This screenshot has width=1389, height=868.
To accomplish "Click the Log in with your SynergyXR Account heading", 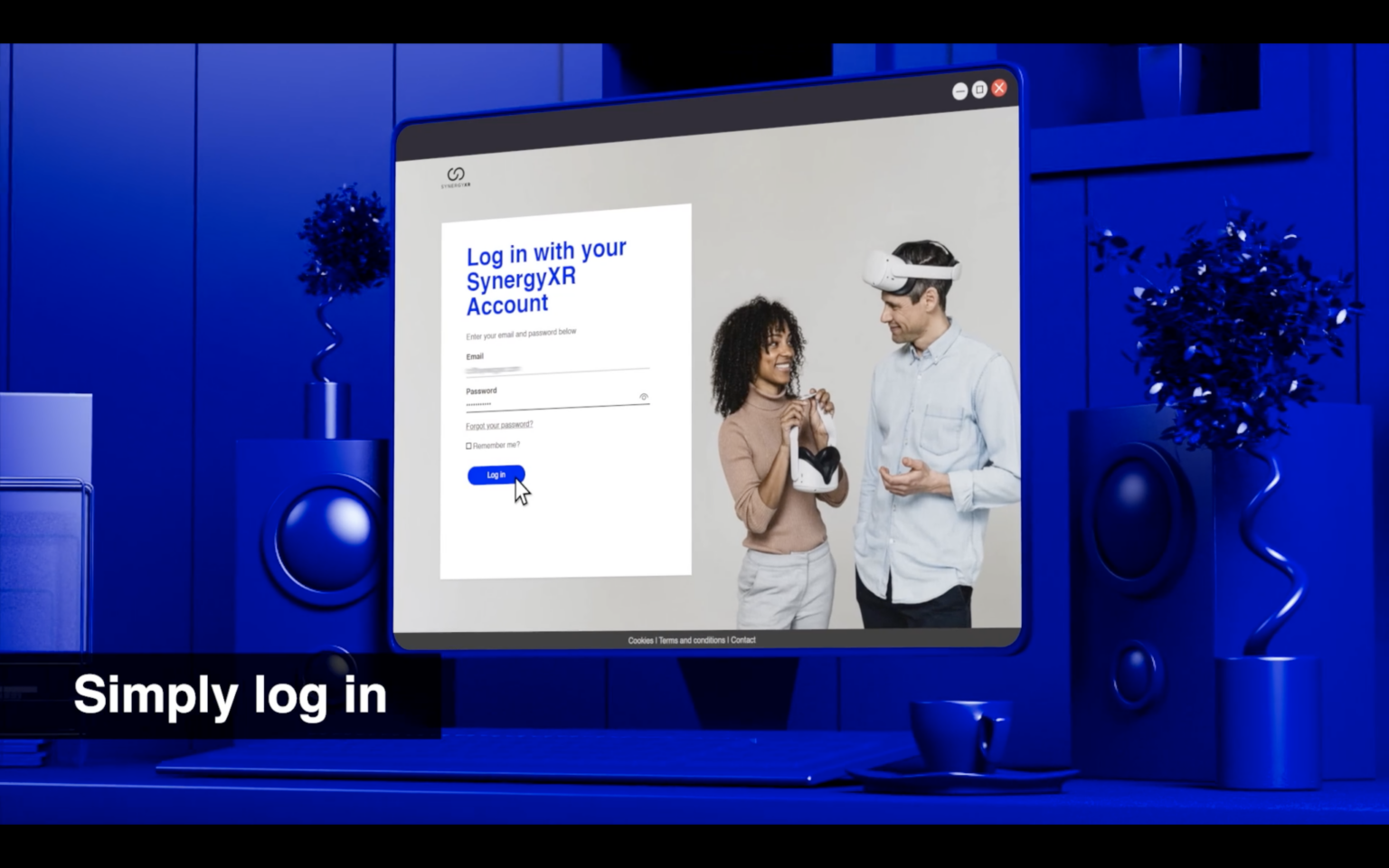I will point(545,278).
